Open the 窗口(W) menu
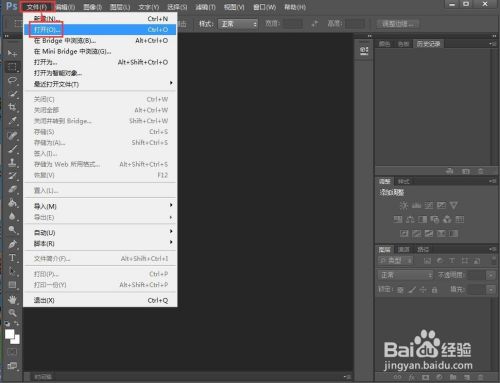Image resolution: width=500 pixels, height=383 pixels. point(265,7)
